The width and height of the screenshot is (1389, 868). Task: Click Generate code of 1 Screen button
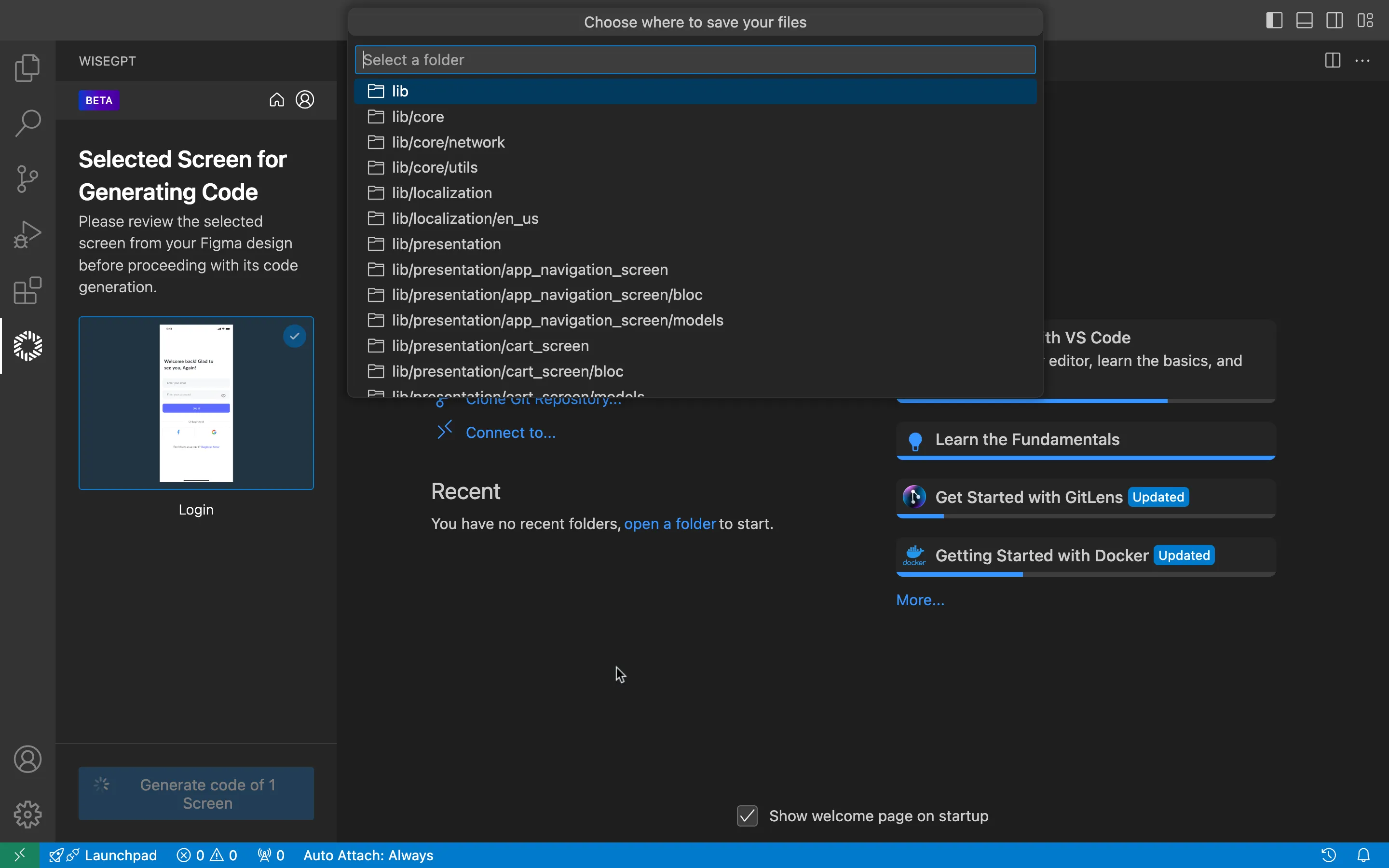pos(196,793)
